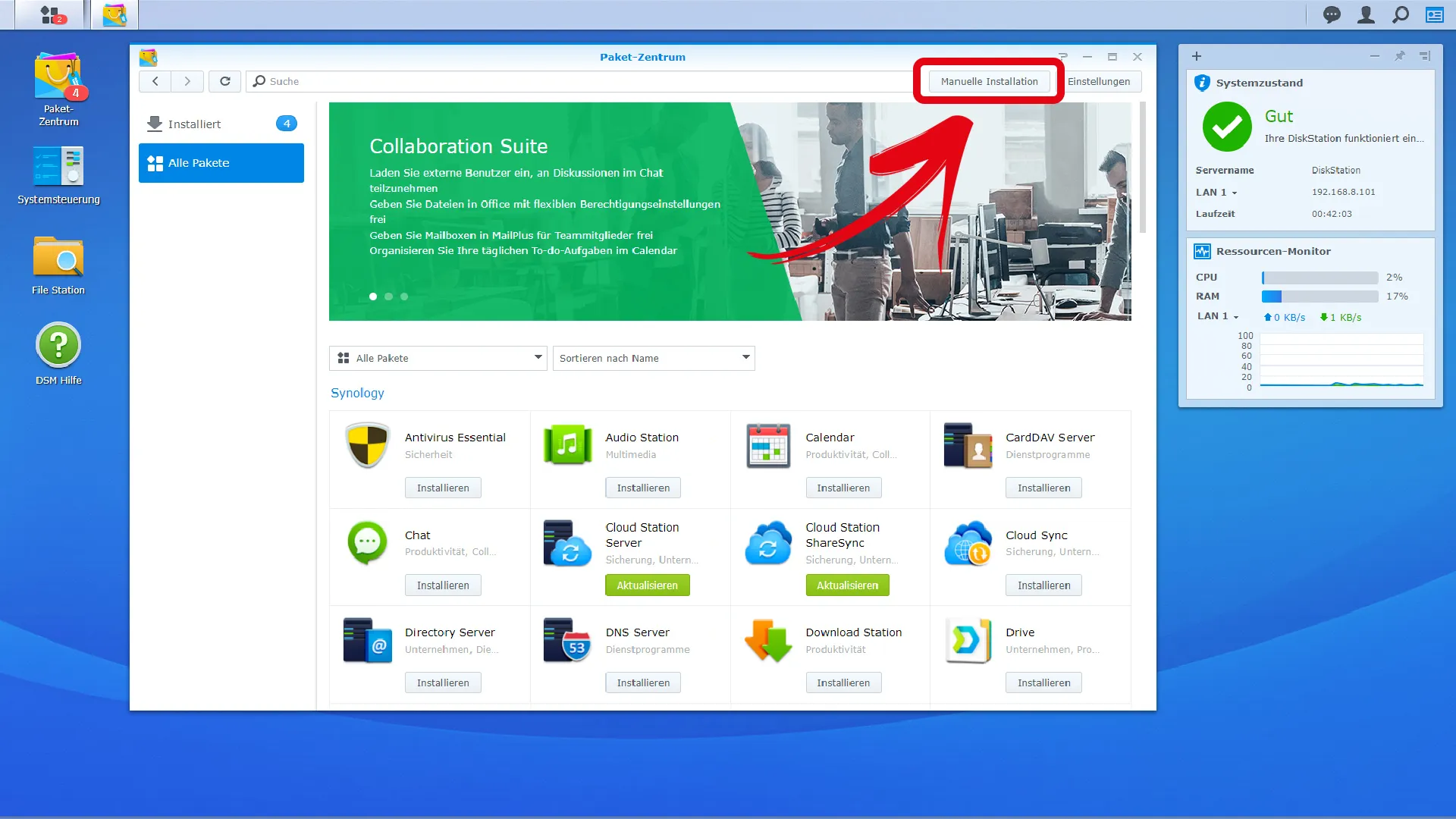Open the Sortieren nach Name dropdown
Viewport: 1456px width, 819px height.
pyautogui.click(x=654, y=358)
